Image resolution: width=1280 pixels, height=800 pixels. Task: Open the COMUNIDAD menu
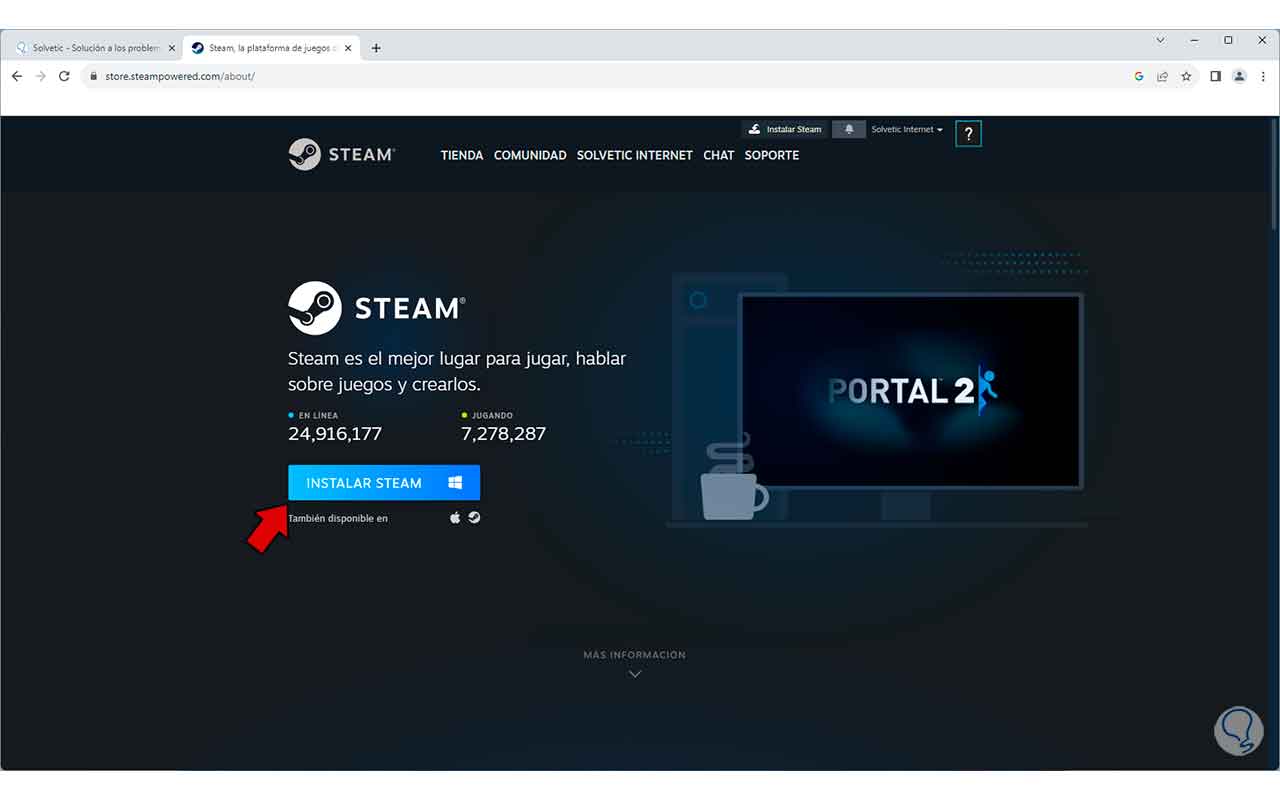(x=530, y=155)
